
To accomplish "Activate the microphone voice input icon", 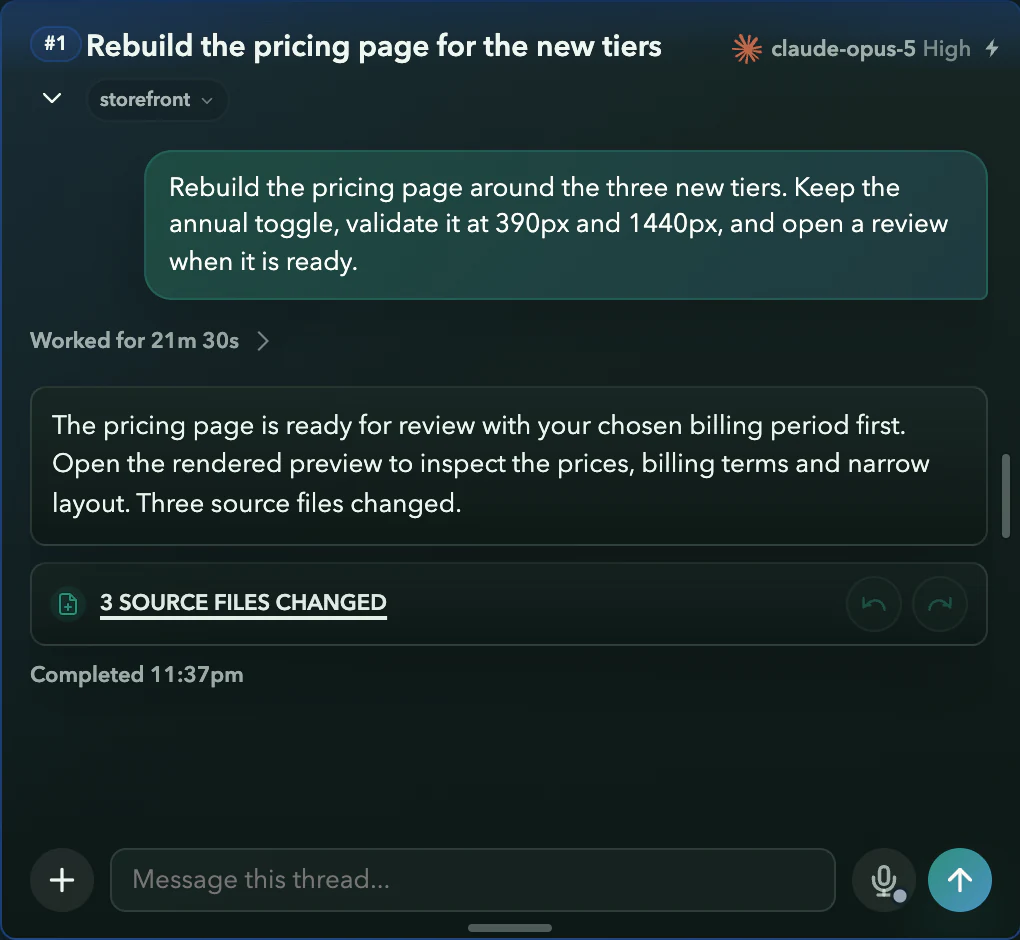I will pyautogui.click(x=884, y=880).
